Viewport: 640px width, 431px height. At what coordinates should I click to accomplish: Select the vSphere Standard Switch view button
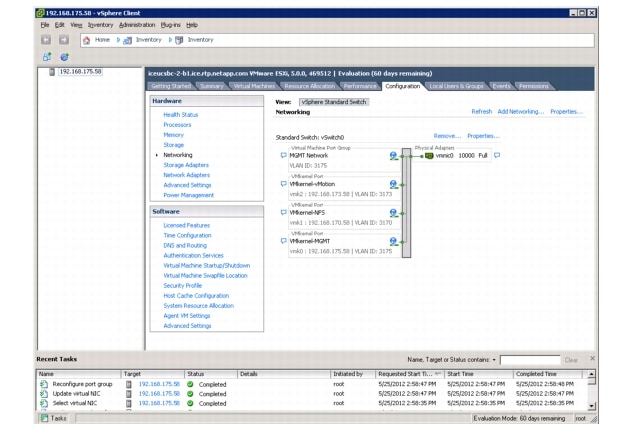click(334, 102)
